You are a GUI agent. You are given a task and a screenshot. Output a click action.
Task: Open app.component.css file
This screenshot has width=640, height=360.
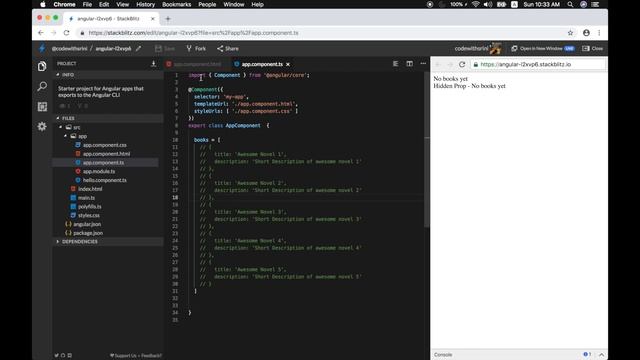pos(104,145)
